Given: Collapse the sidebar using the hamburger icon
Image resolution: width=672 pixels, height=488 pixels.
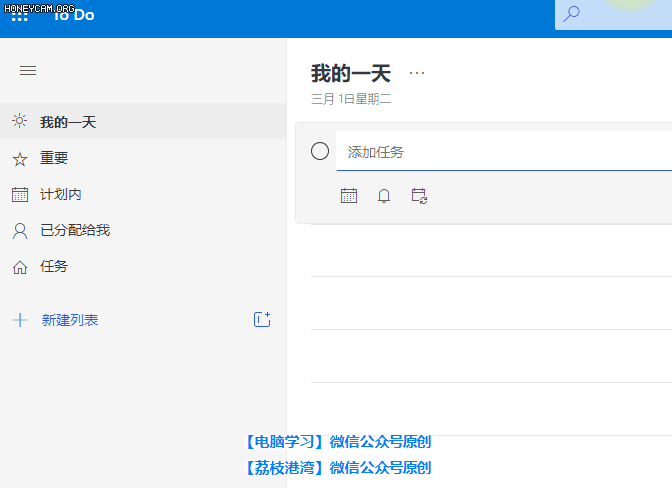Looking at the screenshot, I should click(28, 71).
